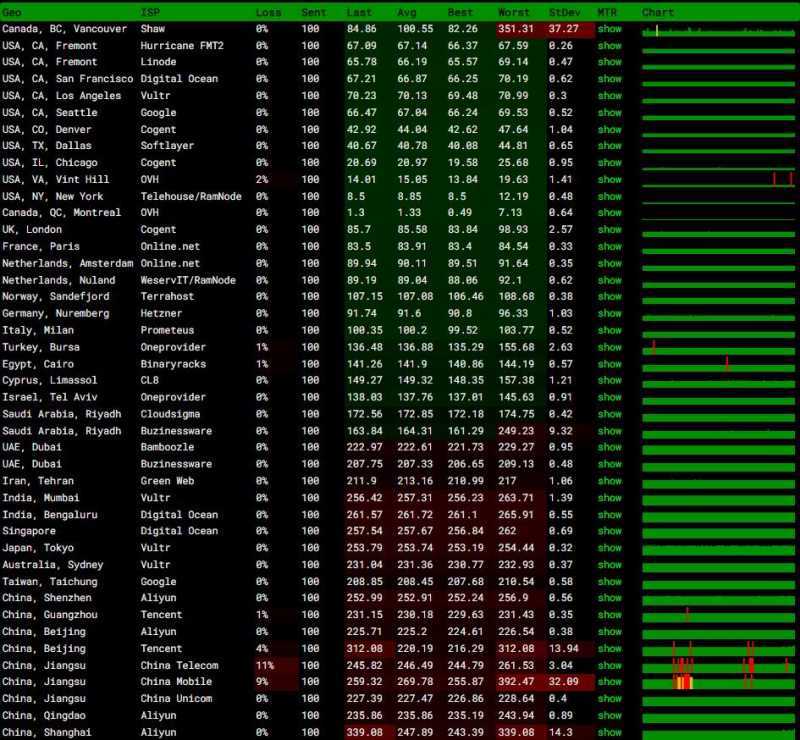Select the 37.27 StDev value
Image resolution: width=800 pixels, height=740 pixels.
(x=564, y=29)
